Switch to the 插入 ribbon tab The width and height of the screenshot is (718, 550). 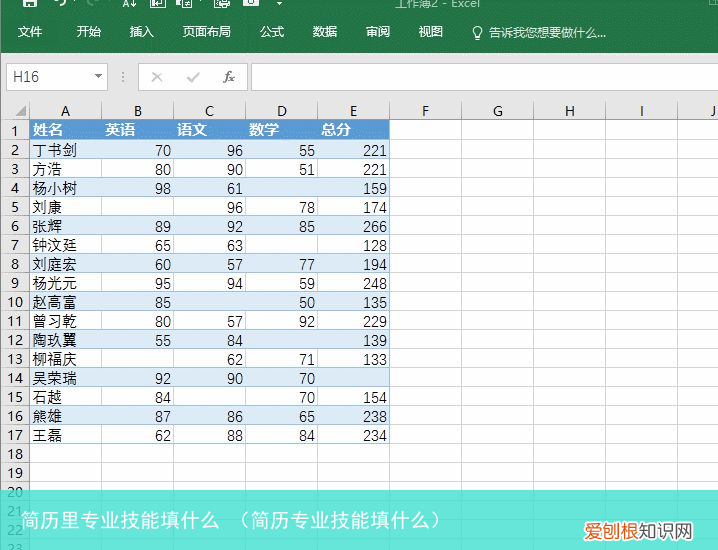141,32
